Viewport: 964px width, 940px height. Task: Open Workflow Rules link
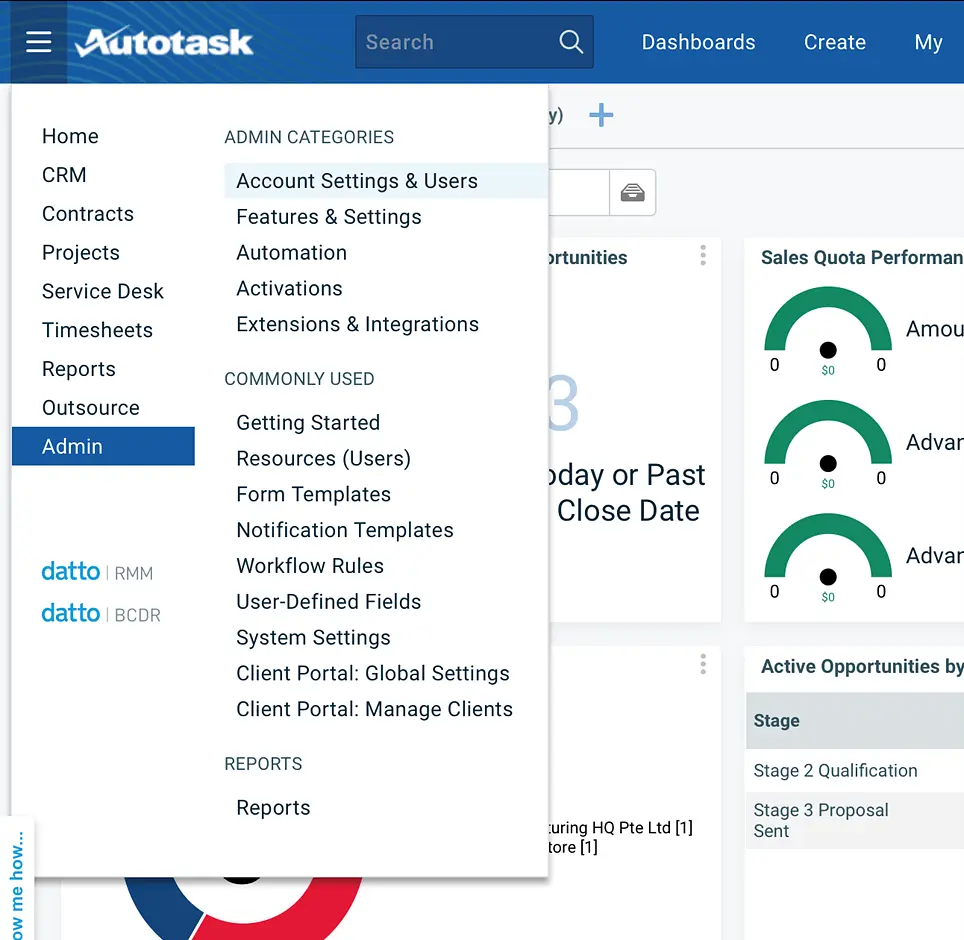(310, 566)
